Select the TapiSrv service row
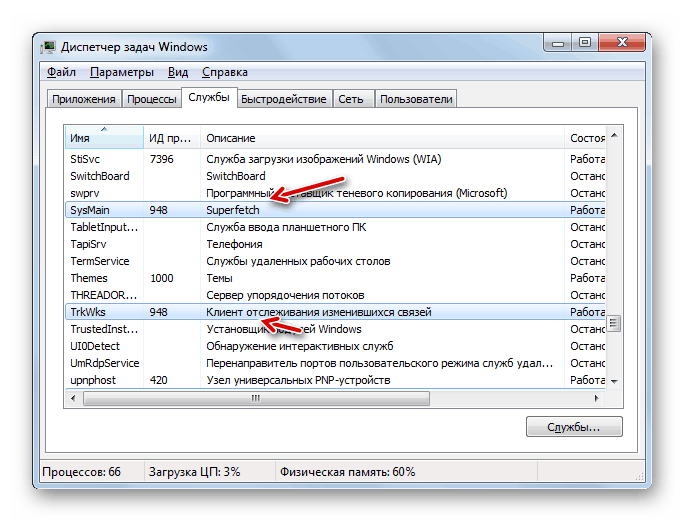 [335, 244]
